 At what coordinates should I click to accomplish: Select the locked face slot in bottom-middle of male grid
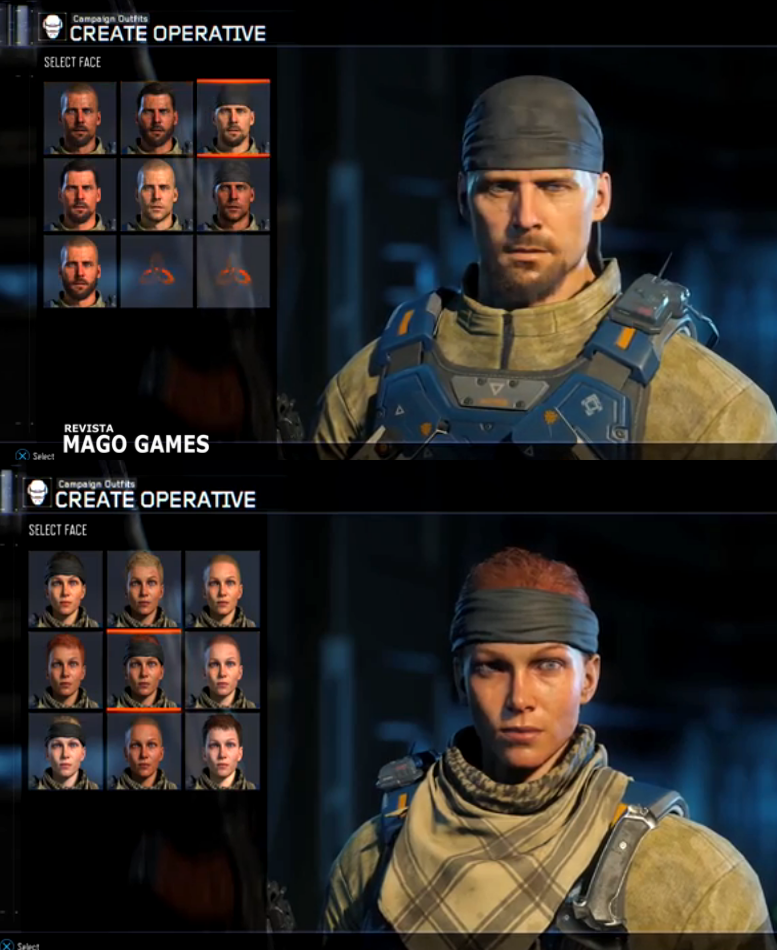tap(156, 271)
